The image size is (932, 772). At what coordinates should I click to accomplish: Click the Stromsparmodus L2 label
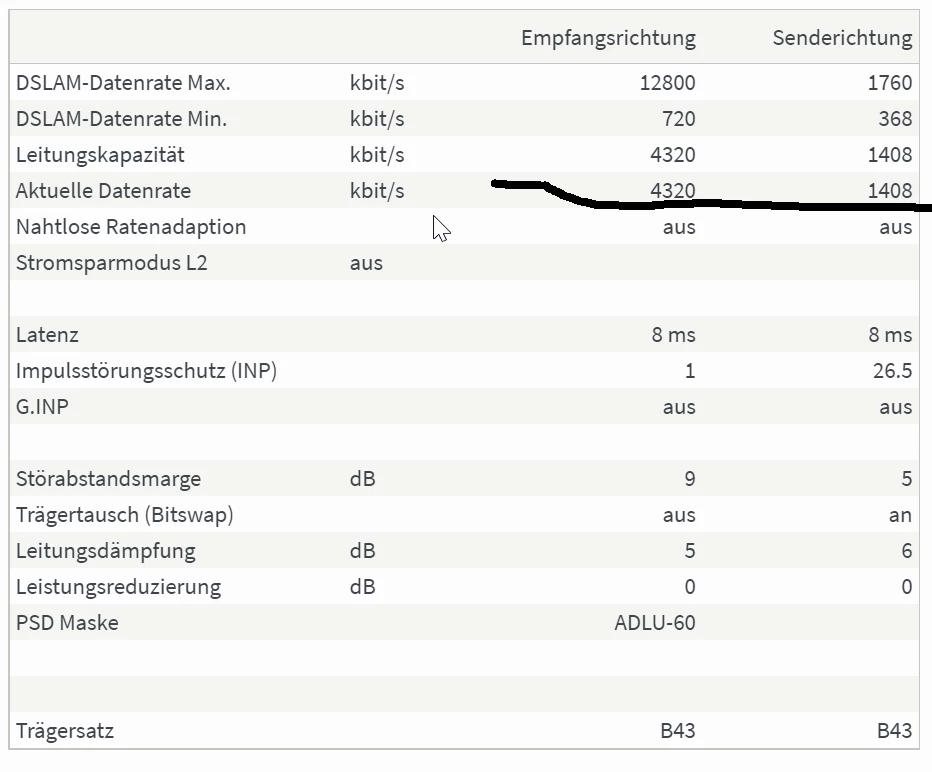click(112, 263)
